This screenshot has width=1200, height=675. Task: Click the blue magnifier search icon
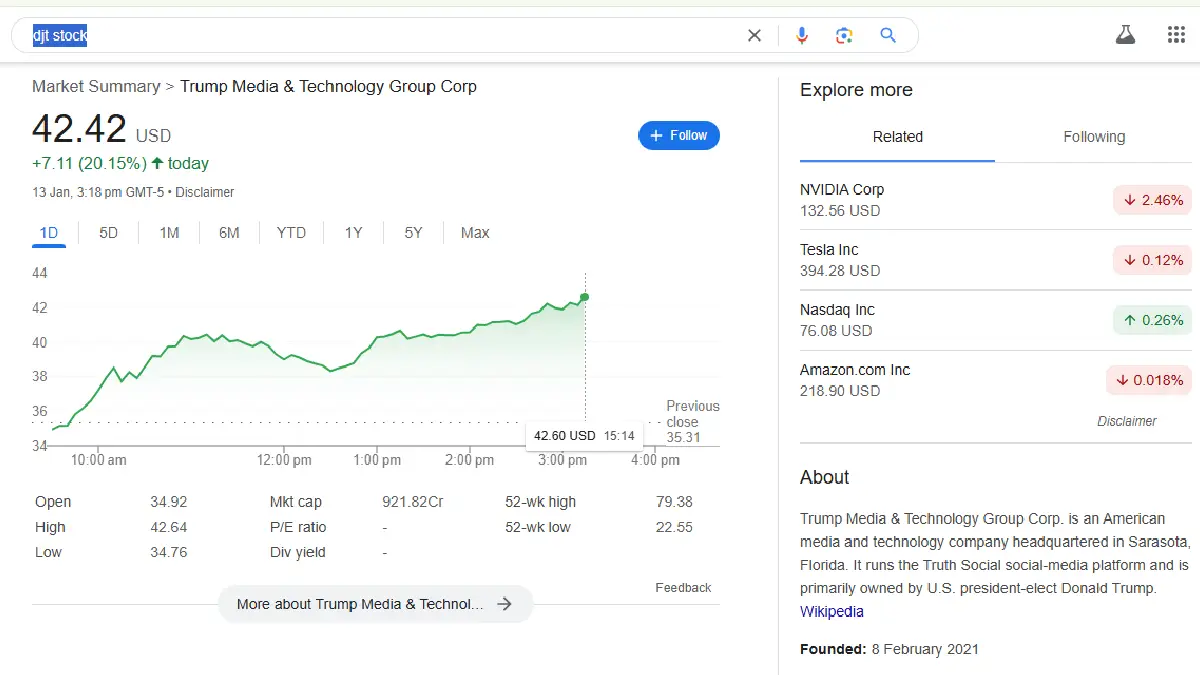tap(888, 35)
